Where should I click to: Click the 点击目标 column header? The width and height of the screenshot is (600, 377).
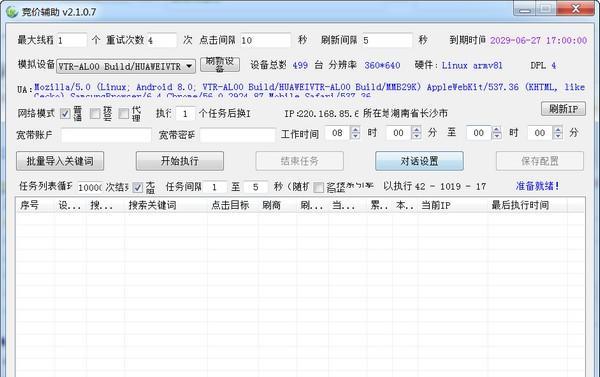click(x=233, y=205)
